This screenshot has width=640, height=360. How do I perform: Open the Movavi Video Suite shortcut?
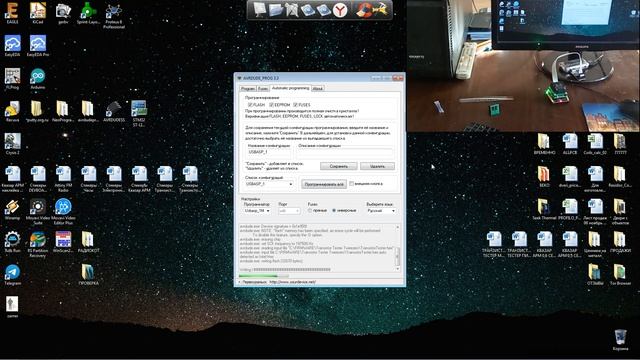tap(38, 211)
